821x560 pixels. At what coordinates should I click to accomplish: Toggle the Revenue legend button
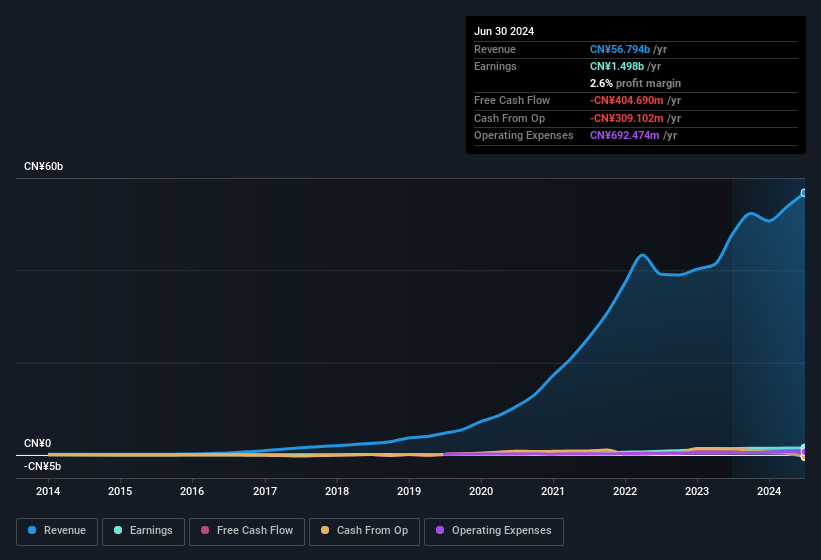point(57,532)
